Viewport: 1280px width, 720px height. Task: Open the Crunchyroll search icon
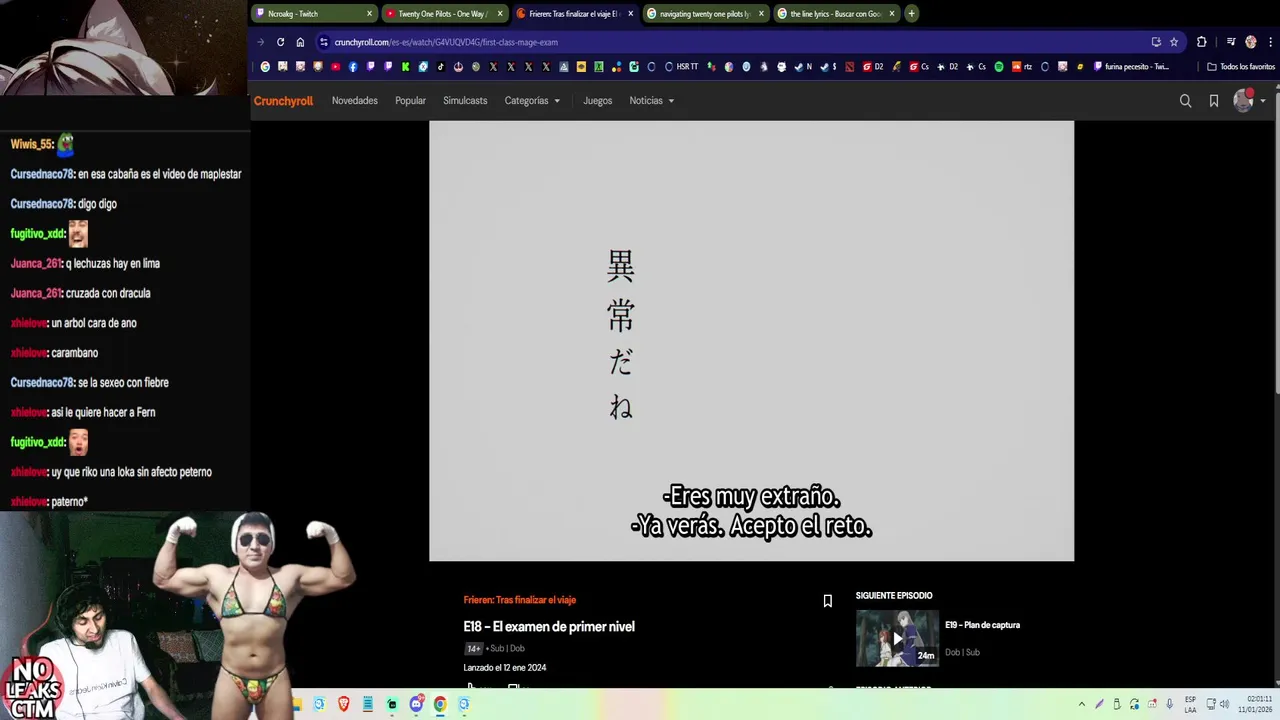click(1185, 101)
